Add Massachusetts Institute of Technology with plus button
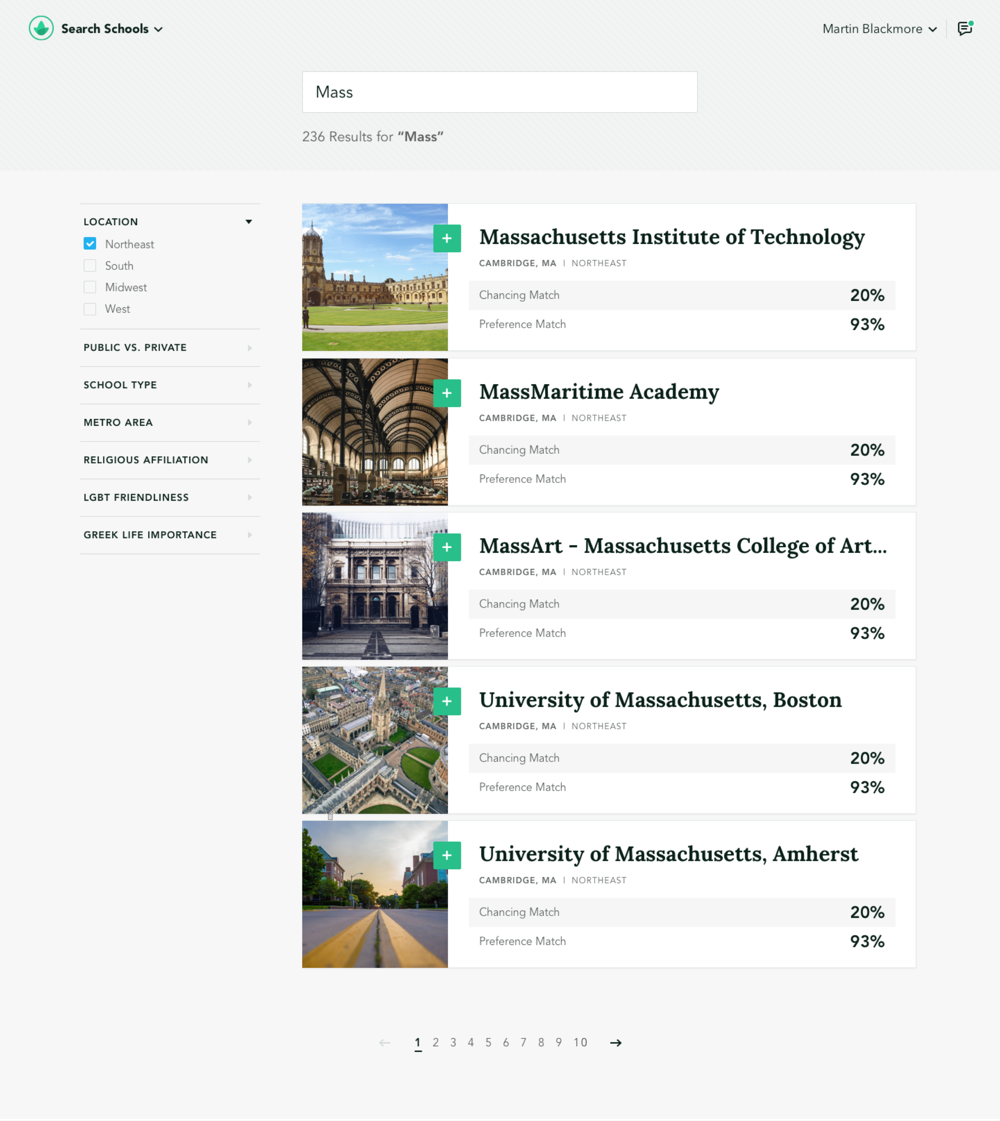This screenshot has width=1000, height=1121. click(447, 239)
